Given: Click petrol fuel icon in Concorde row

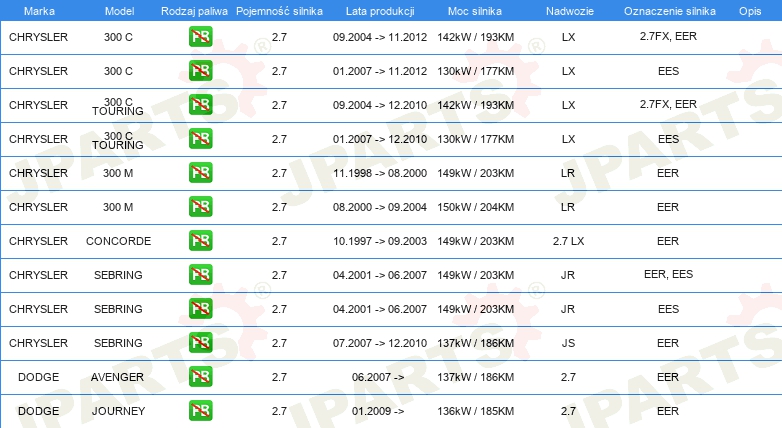Looking at the screenshot, I should click(200, 240).
